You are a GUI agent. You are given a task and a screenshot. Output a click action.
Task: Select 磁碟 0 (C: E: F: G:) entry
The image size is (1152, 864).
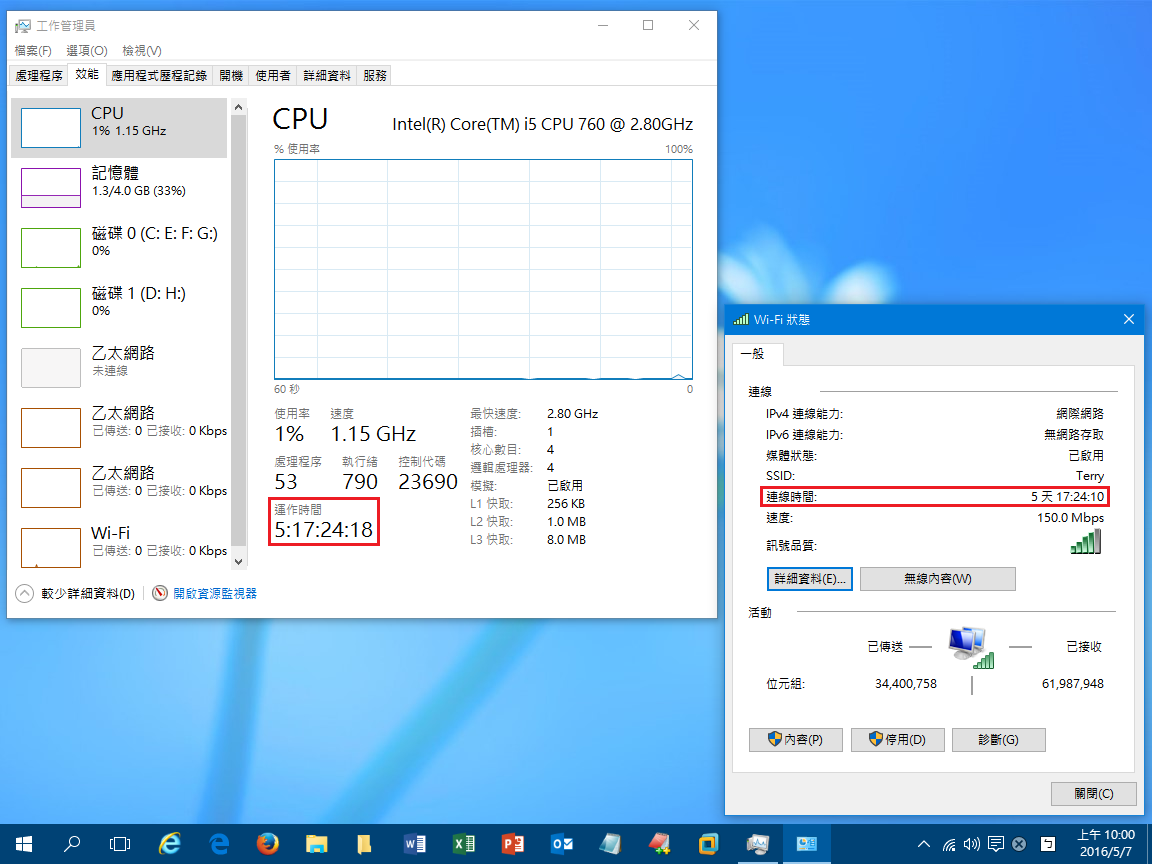point(119,248)
